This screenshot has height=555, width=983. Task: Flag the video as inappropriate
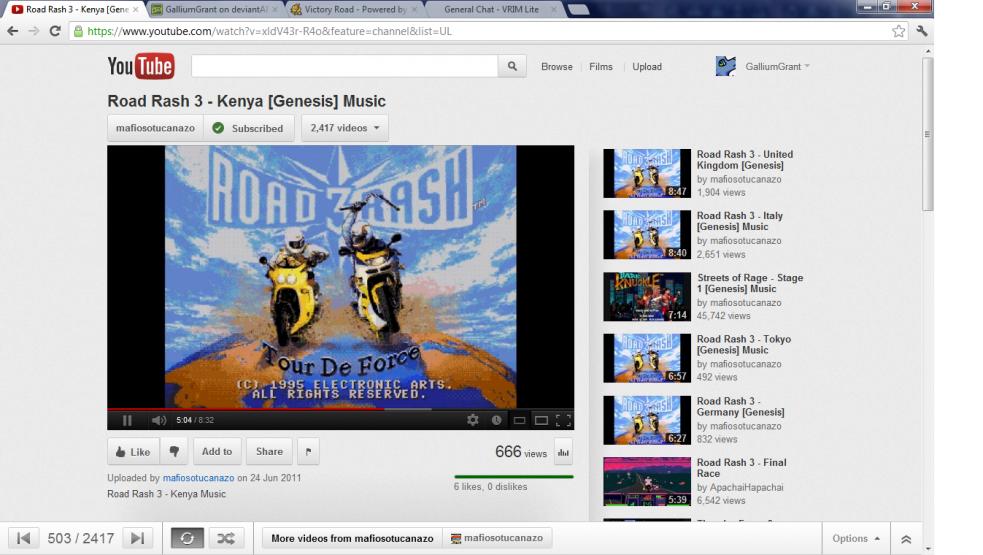click(308, 452)
